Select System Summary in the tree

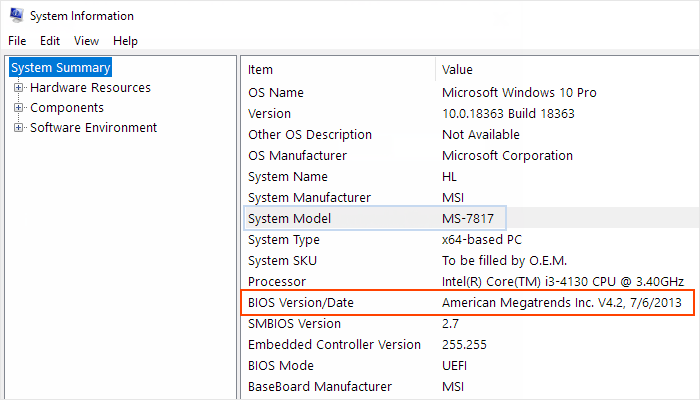(x=60, y=67)
